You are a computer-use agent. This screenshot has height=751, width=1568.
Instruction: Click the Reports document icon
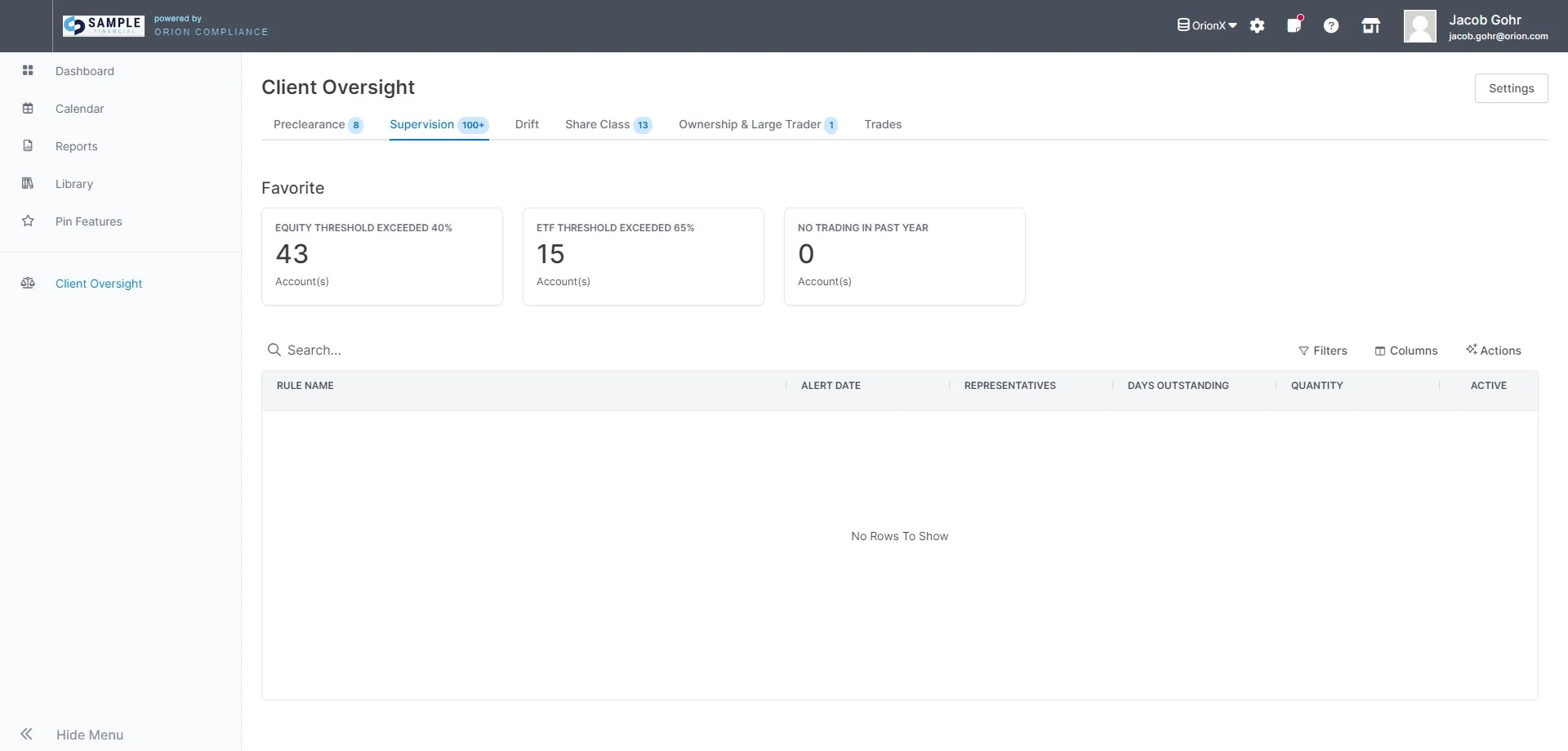[28, 145]
